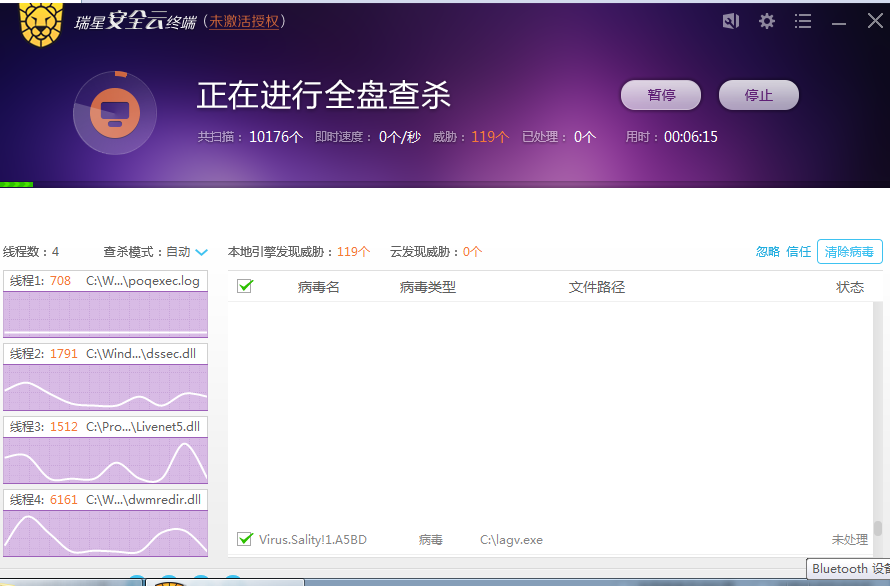Click the Rising lion shield logo

pyautogui.click(x=41, y=24)
